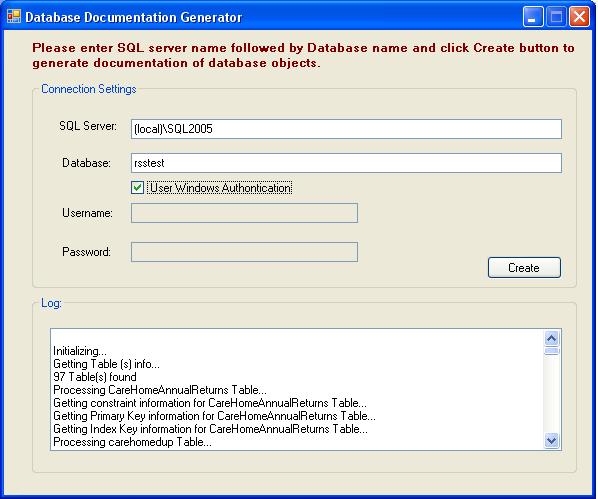The height and width of the screenshot is (499, 598).
Task: Minimize the Database Documentation Generator window
Action: pyautogui.click(x=533, y=17)
